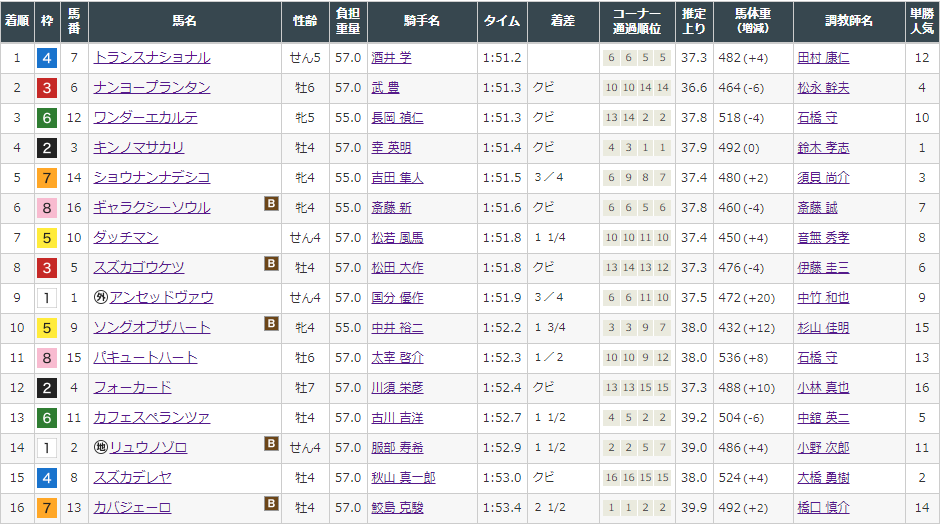The height and width of the screenshot is (526, 942).
Task: Click the circled 外 mark before アンセッドヴァウ
Action: (x=101, y=297)
